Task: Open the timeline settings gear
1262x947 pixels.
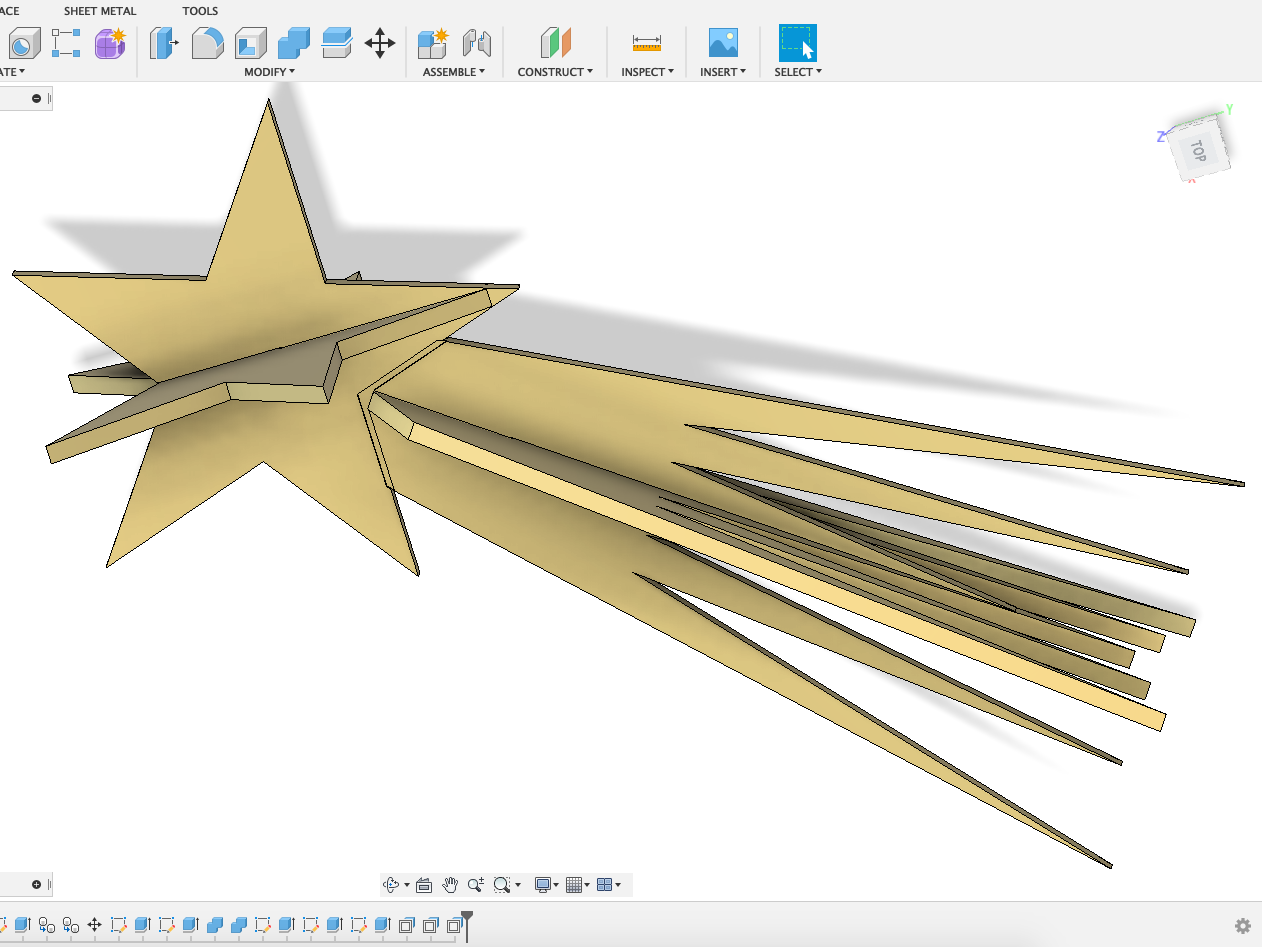Action: [1243, 926]
